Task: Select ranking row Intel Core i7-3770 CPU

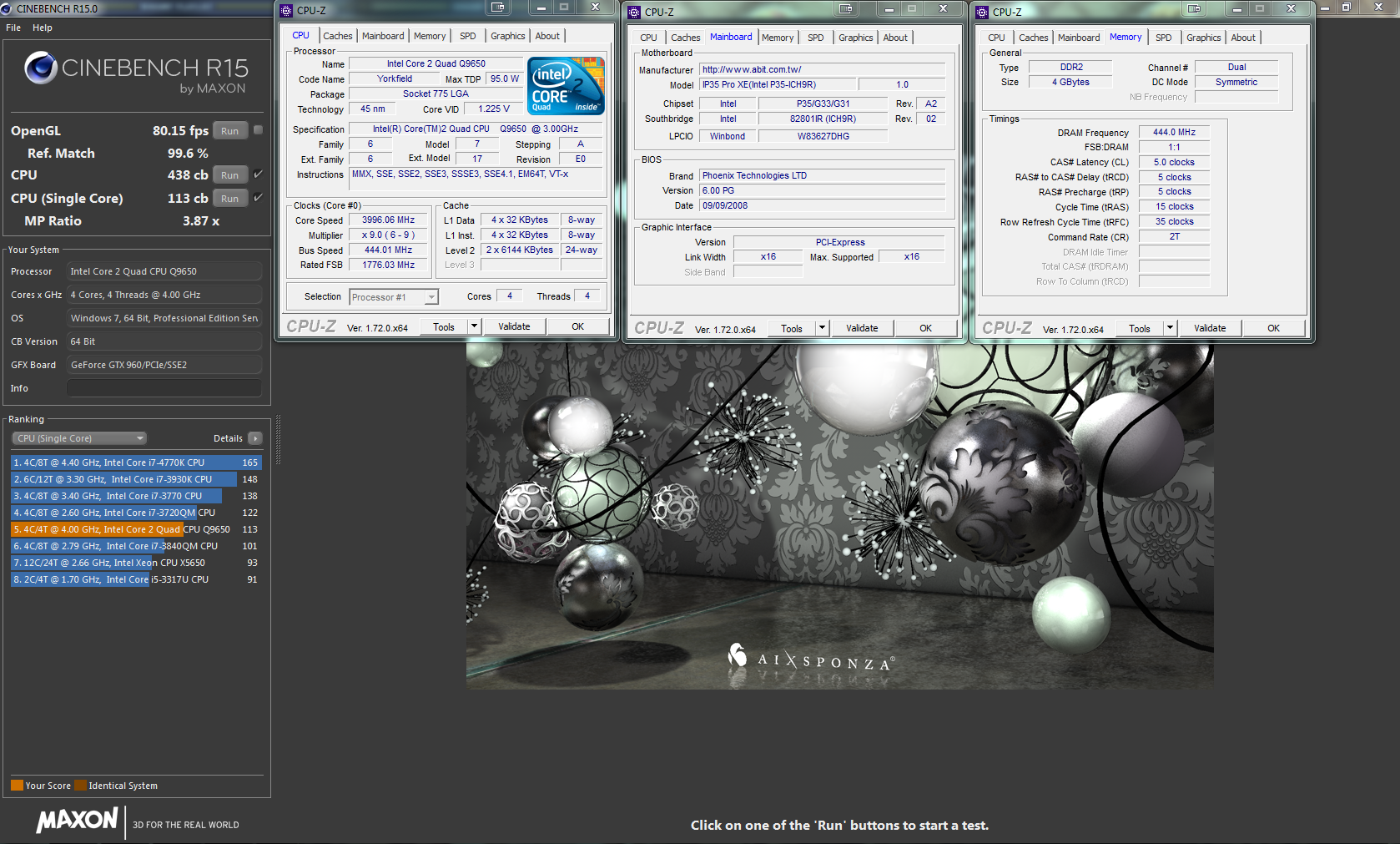Action: point(136,496)
